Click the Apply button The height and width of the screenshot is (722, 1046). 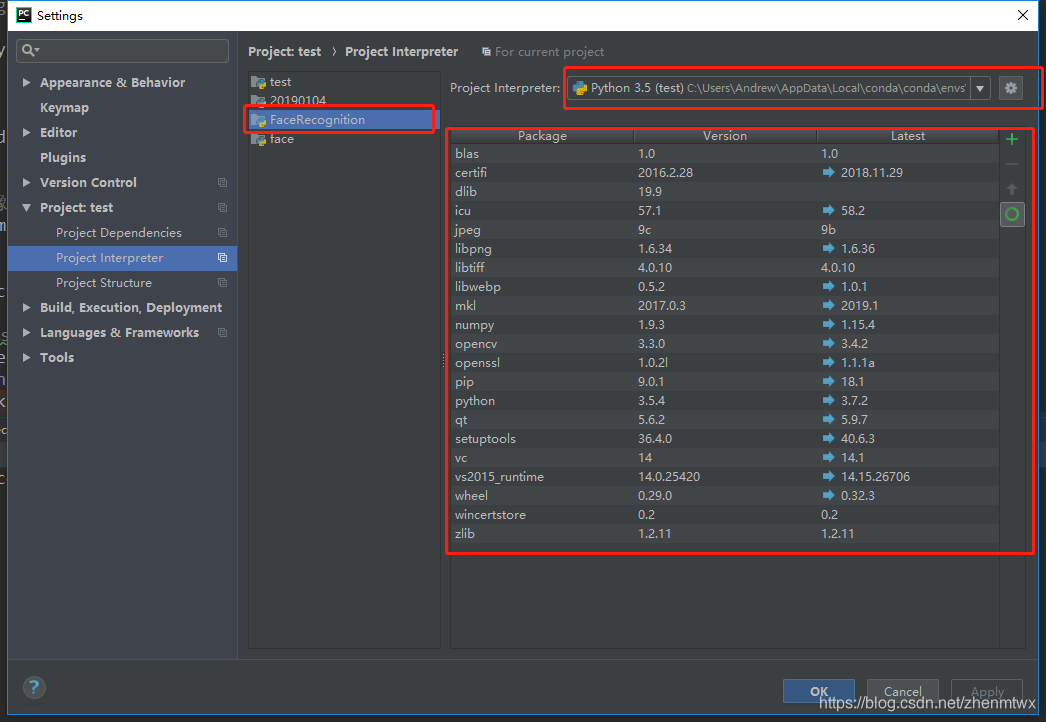click(987, 691)
